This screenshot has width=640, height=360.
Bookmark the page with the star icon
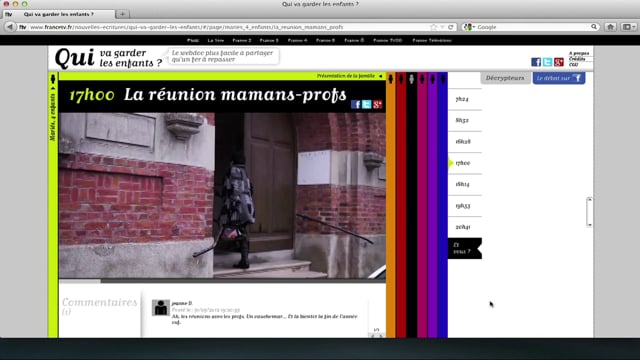coord(433,27)
